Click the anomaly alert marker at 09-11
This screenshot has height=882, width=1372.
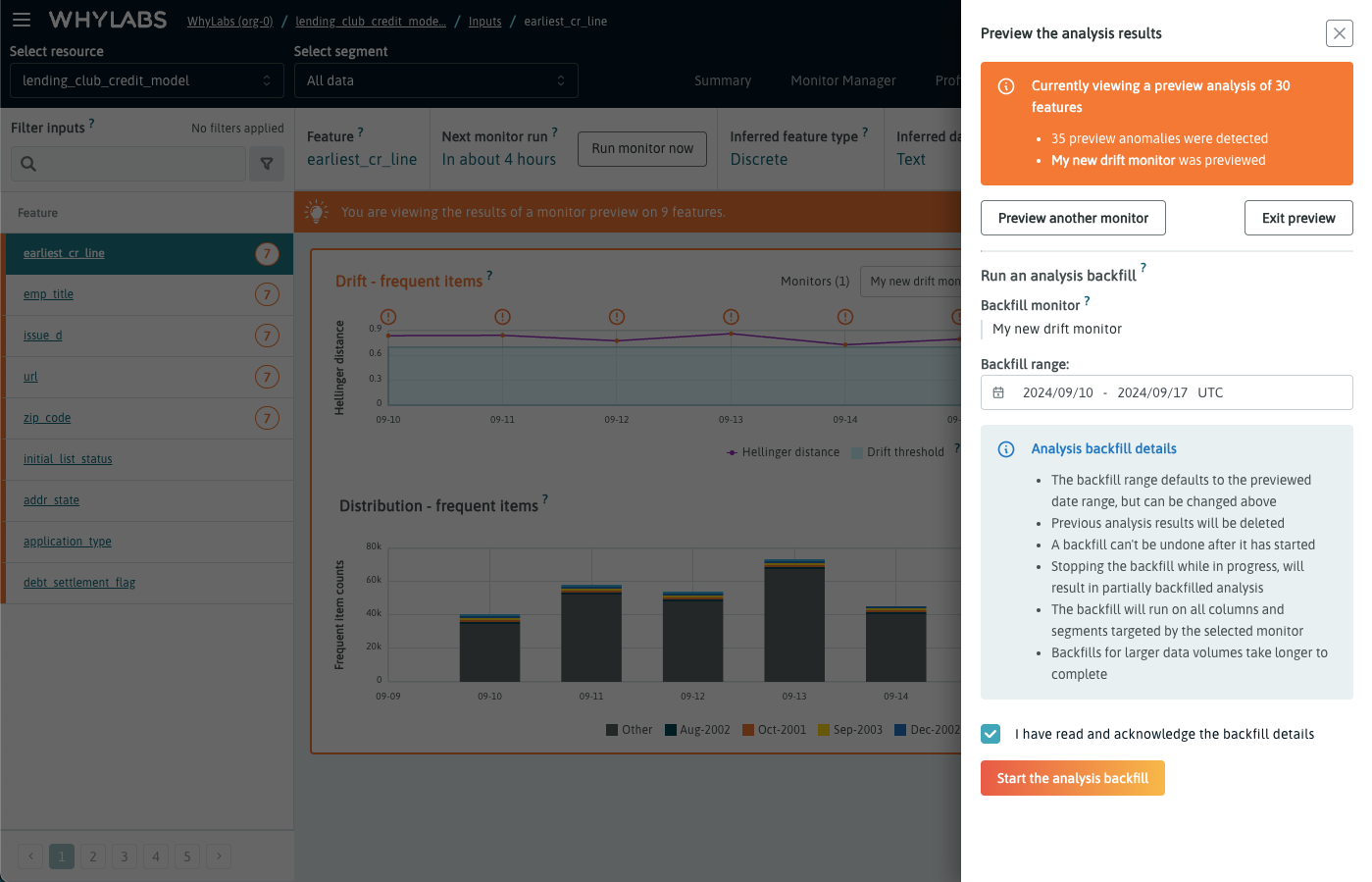pos(502,317)
